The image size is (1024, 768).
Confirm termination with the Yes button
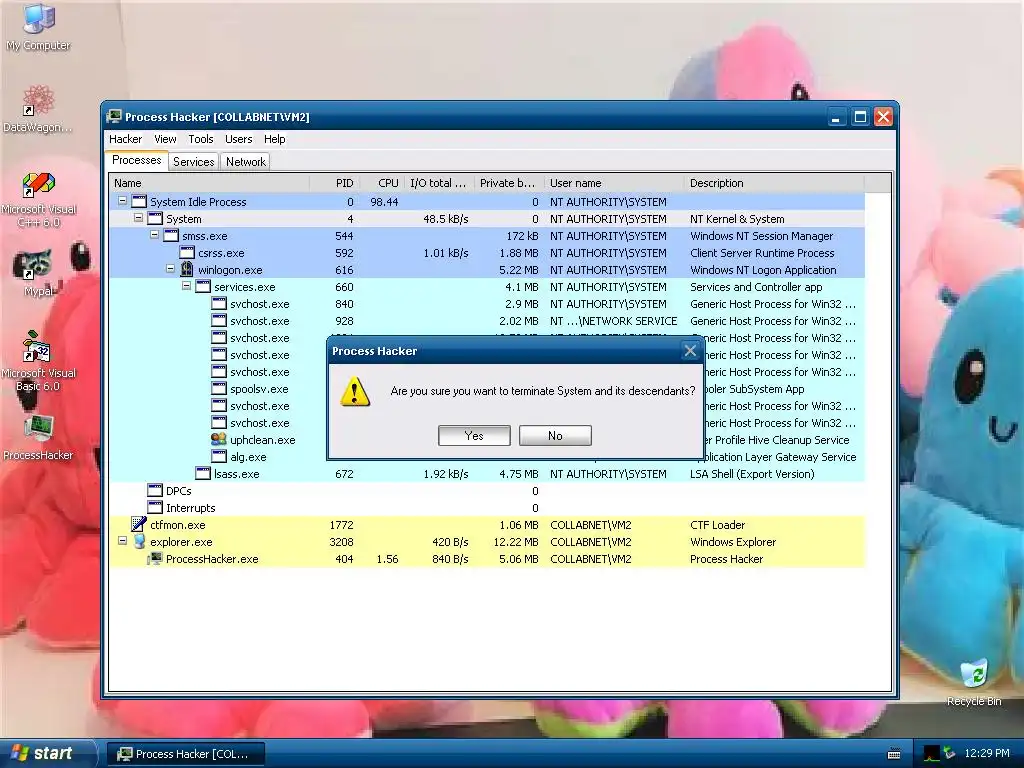click(x=474, y=436)
